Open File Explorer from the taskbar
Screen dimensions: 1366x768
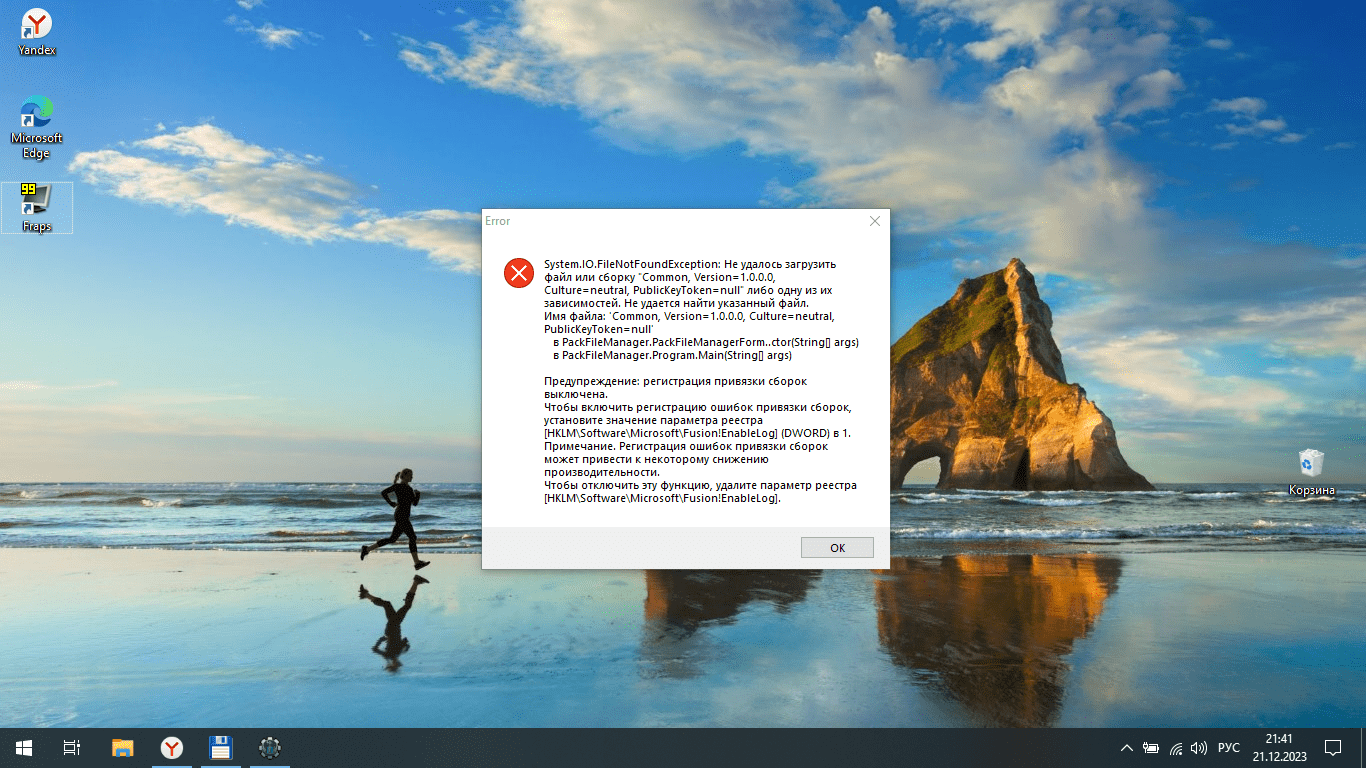tap(122, 748)
